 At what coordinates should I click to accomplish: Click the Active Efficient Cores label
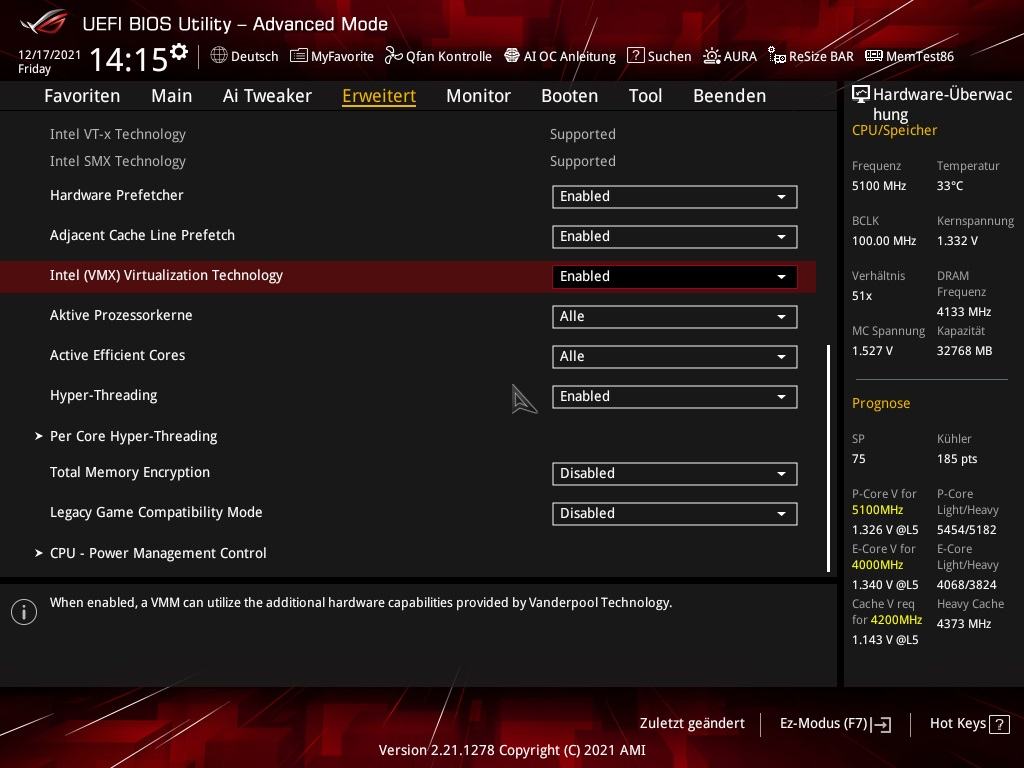point(118,355)
